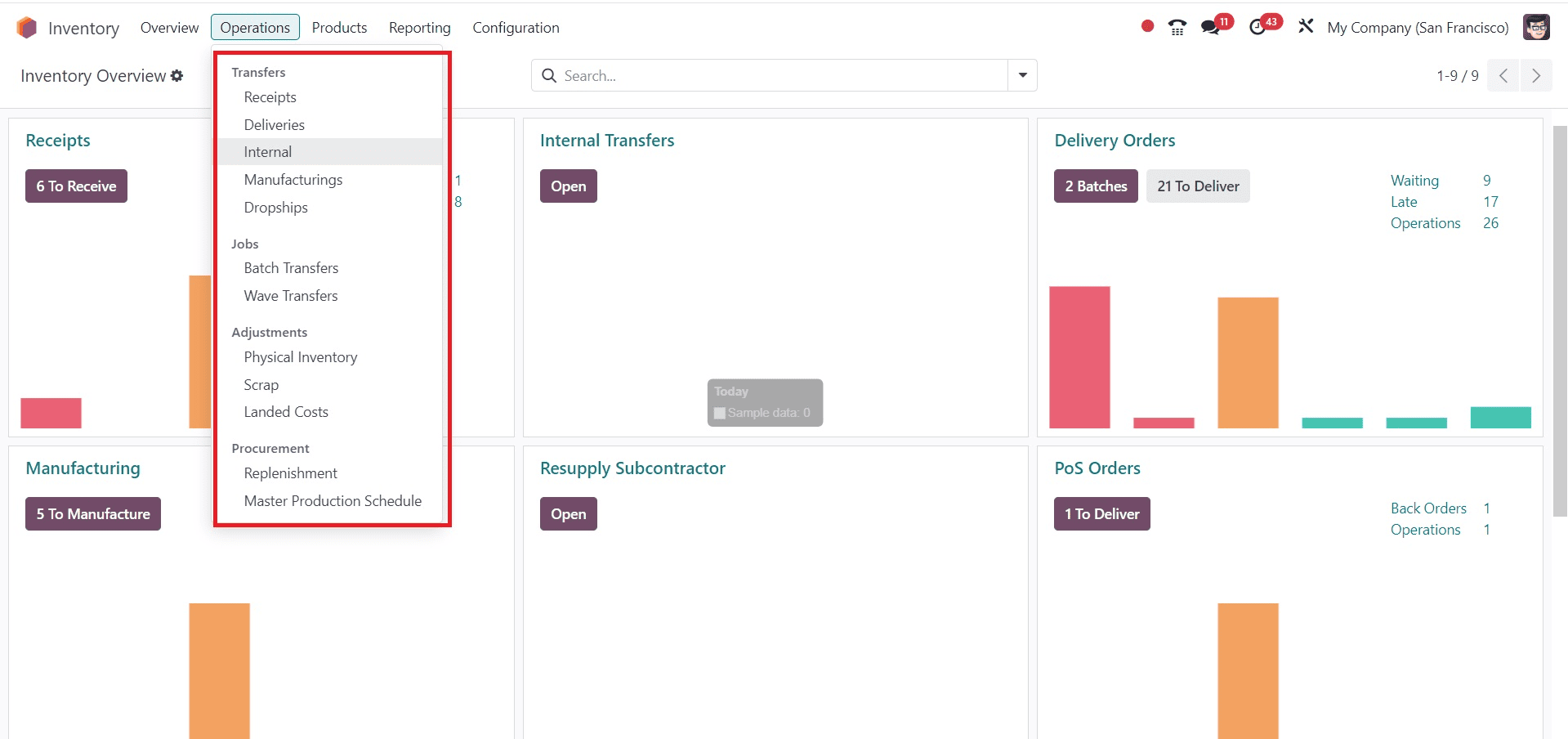Open the activities clock icon
The height and width of the screenshot is (739, 1568).
coord(1258,28)
